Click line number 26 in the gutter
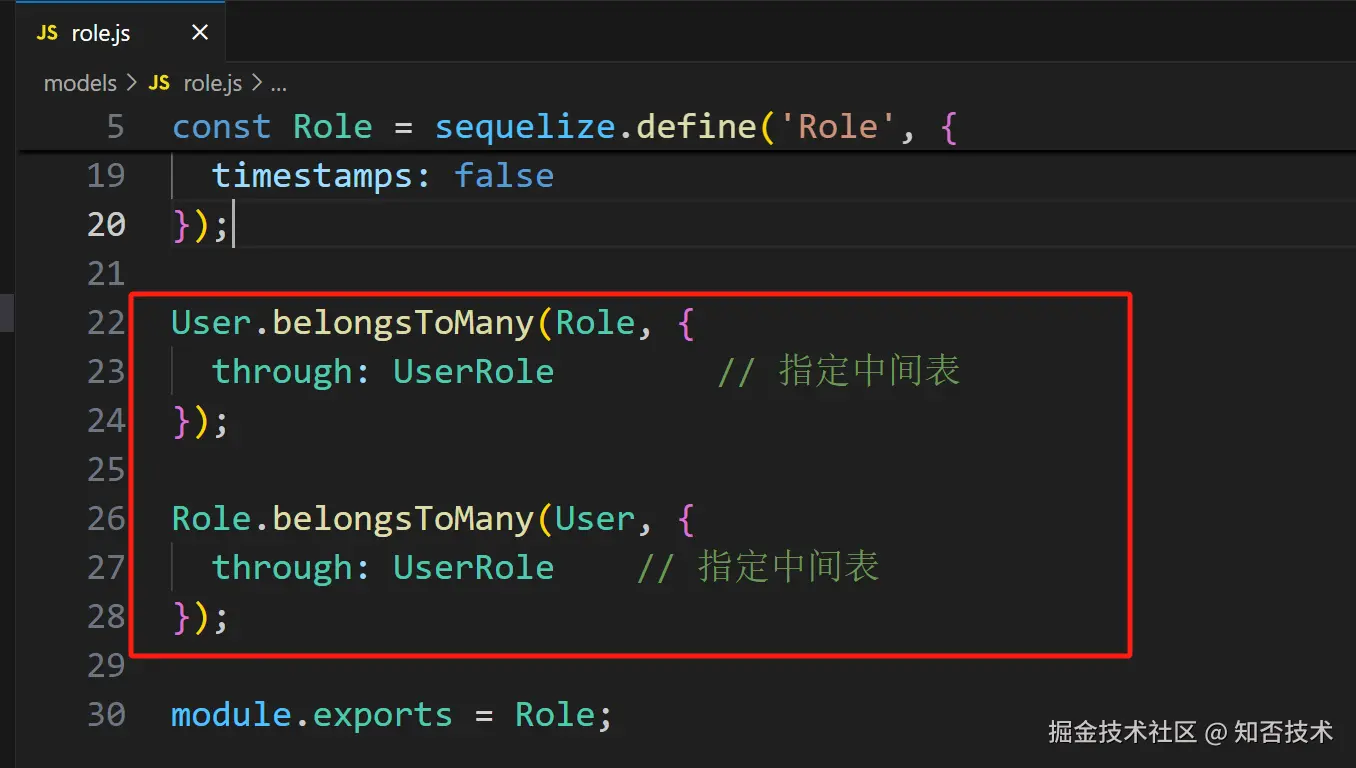1356x768 pixels. coord(106,519)
